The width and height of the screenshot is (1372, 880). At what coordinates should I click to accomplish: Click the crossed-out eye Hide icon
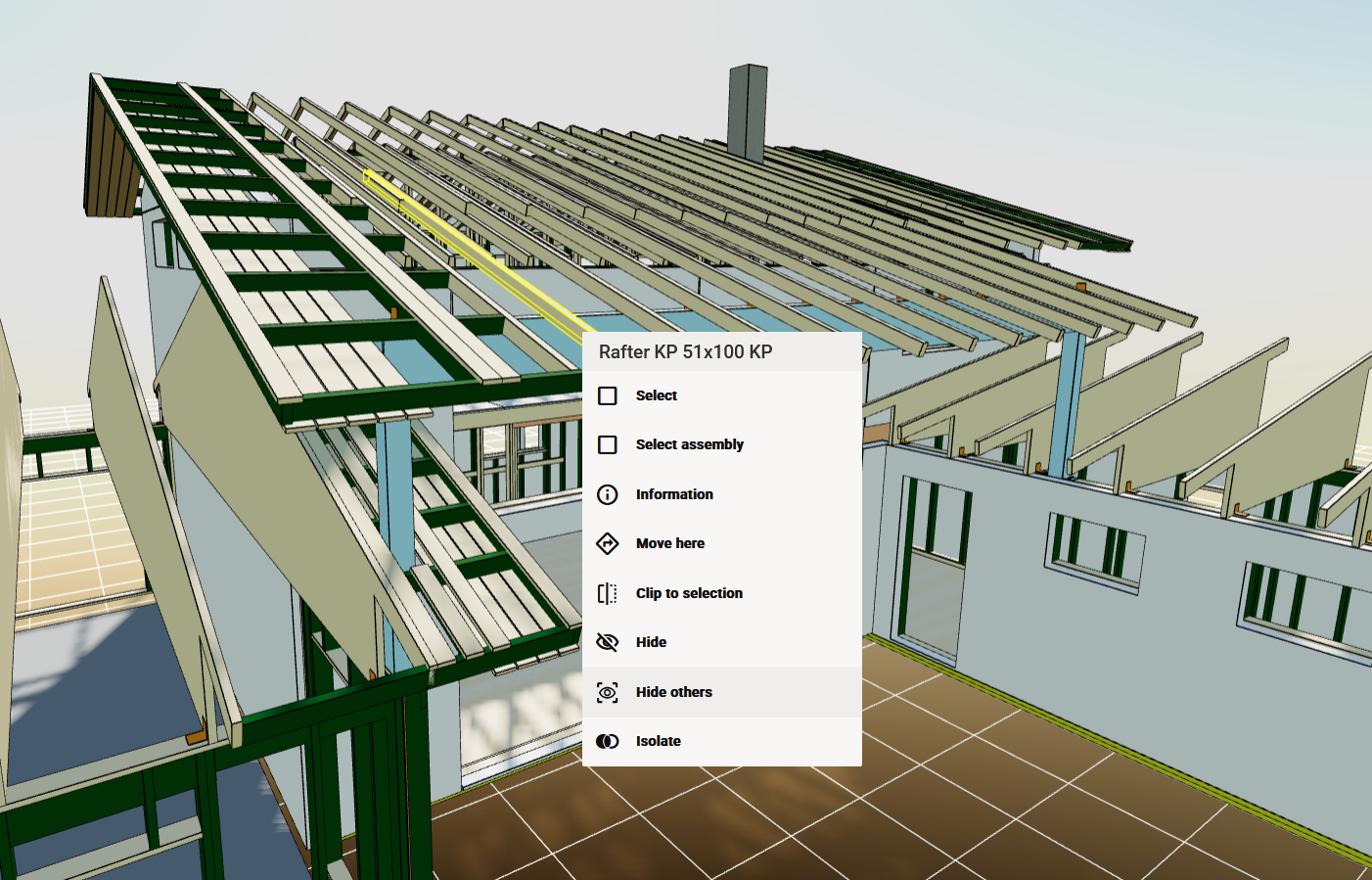[x=607, y=642]
